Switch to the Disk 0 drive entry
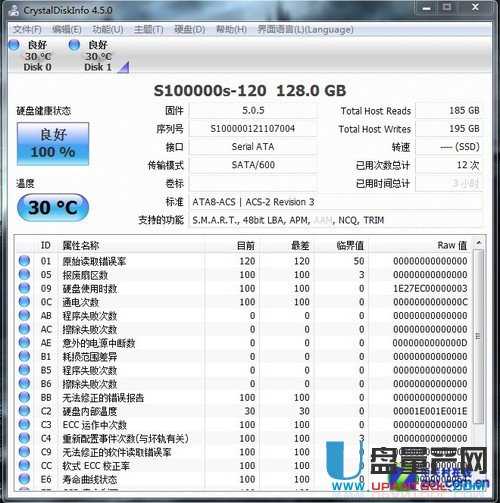This screenshot has height=503, width=500. 37,56
